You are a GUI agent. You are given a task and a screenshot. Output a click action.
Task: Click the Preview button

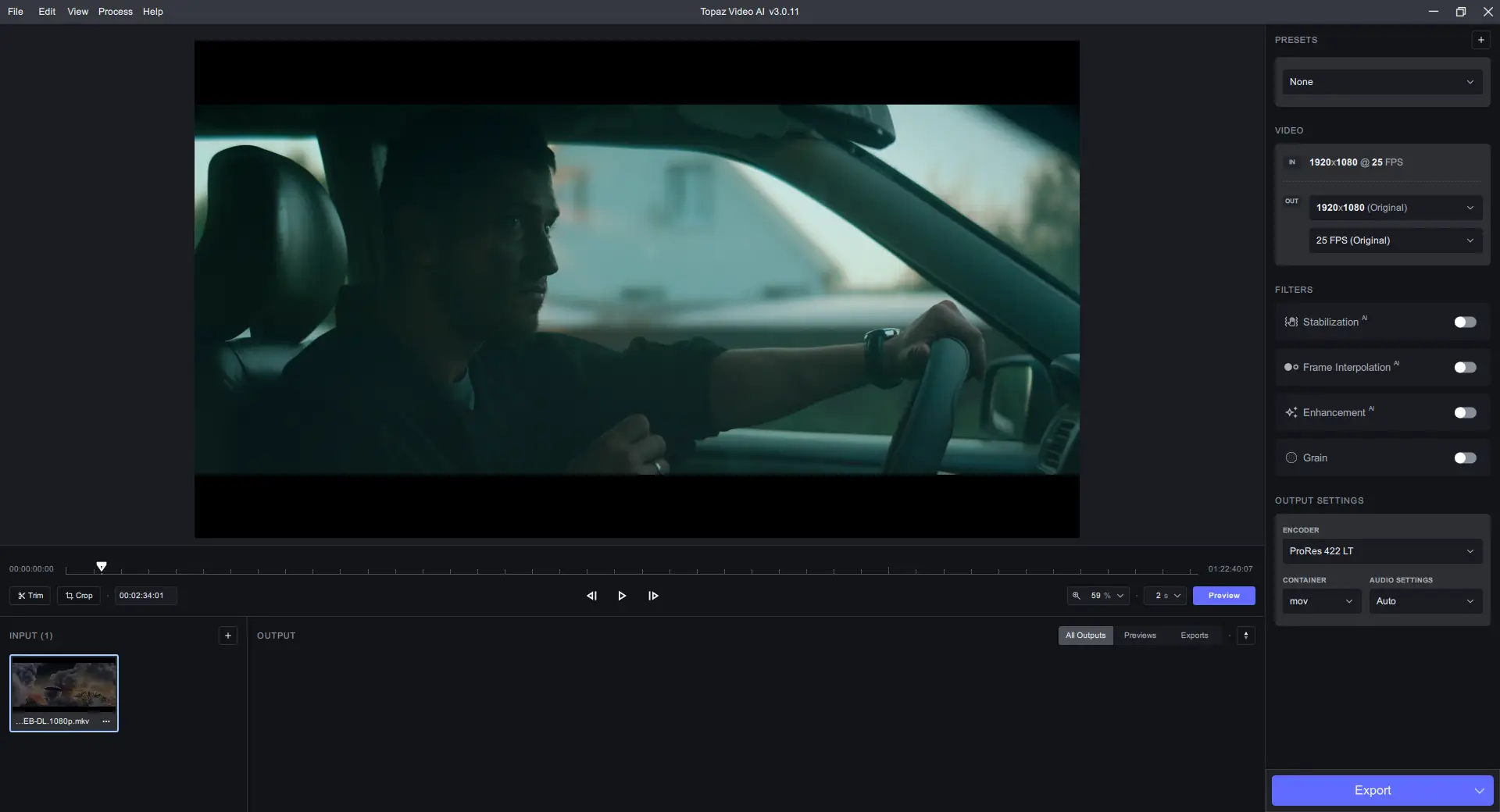point(1223,596)
